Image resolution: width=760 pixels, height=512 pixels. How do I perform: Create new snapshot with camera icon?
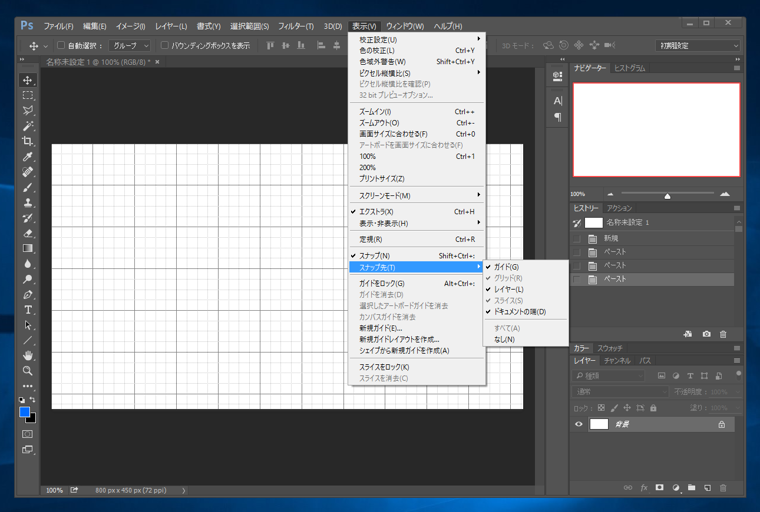pos(706,334)
